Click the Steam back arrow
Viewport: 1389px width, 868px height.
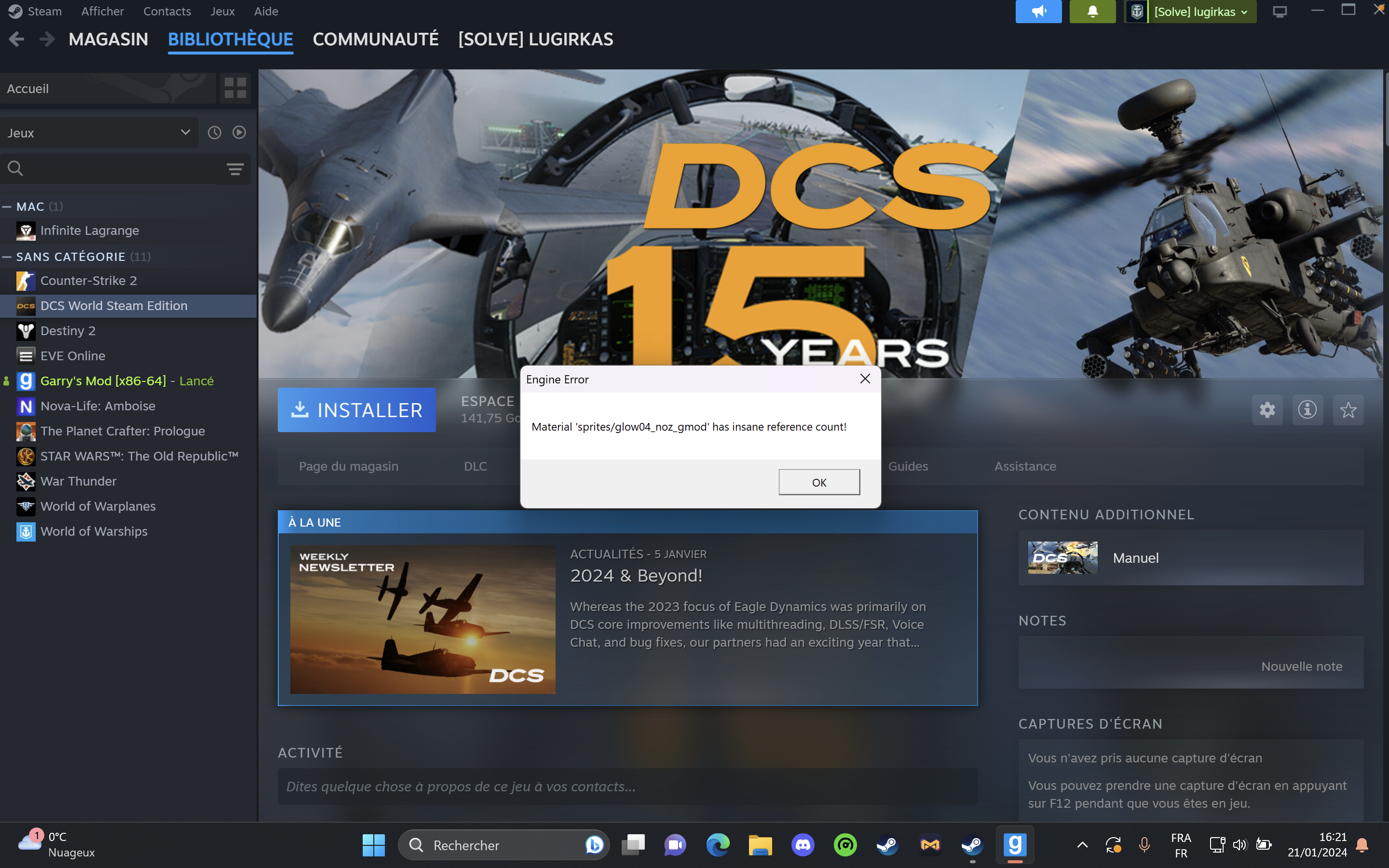[x=17, y=39]
